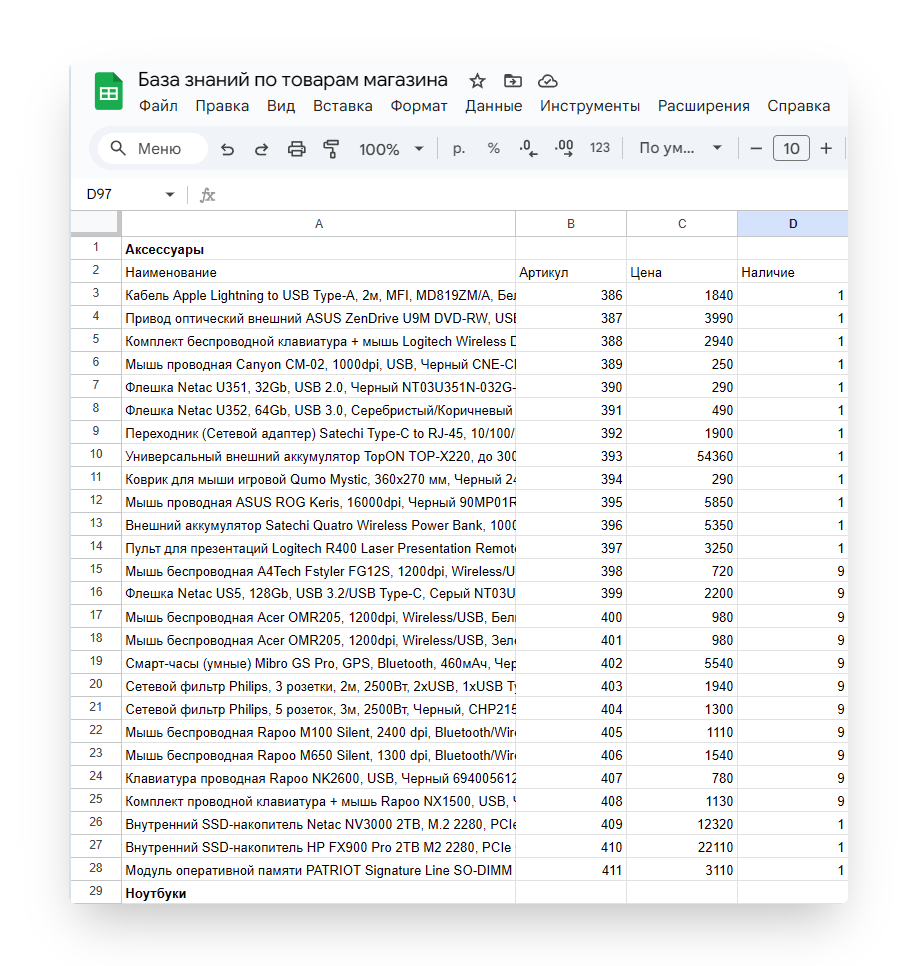Open the Формат menu
The height and width of the screenshot is (966, 917).
click(x=419, y=106)
